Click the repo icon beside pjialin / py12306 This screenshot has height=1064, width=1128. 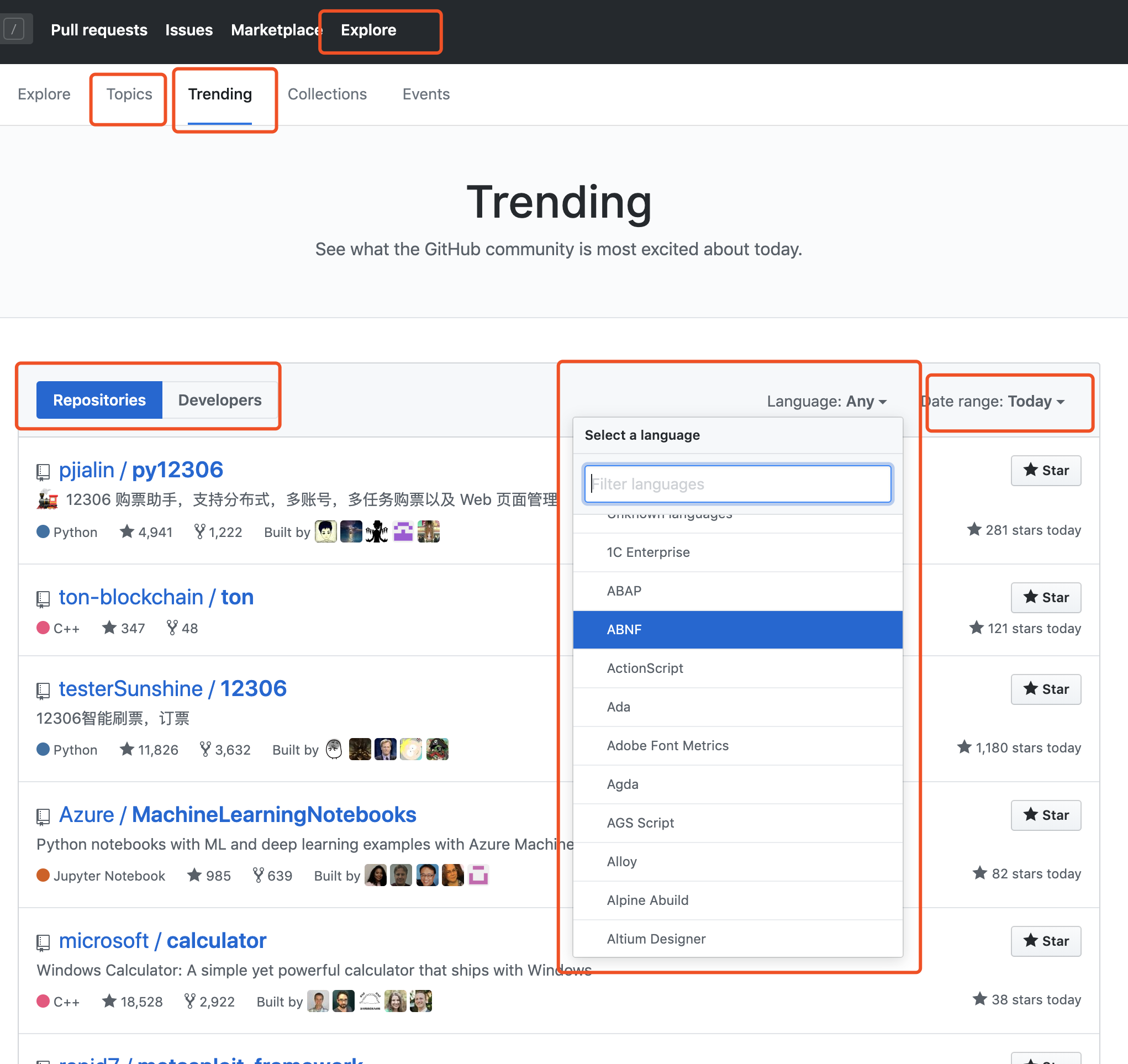(43, 472)
